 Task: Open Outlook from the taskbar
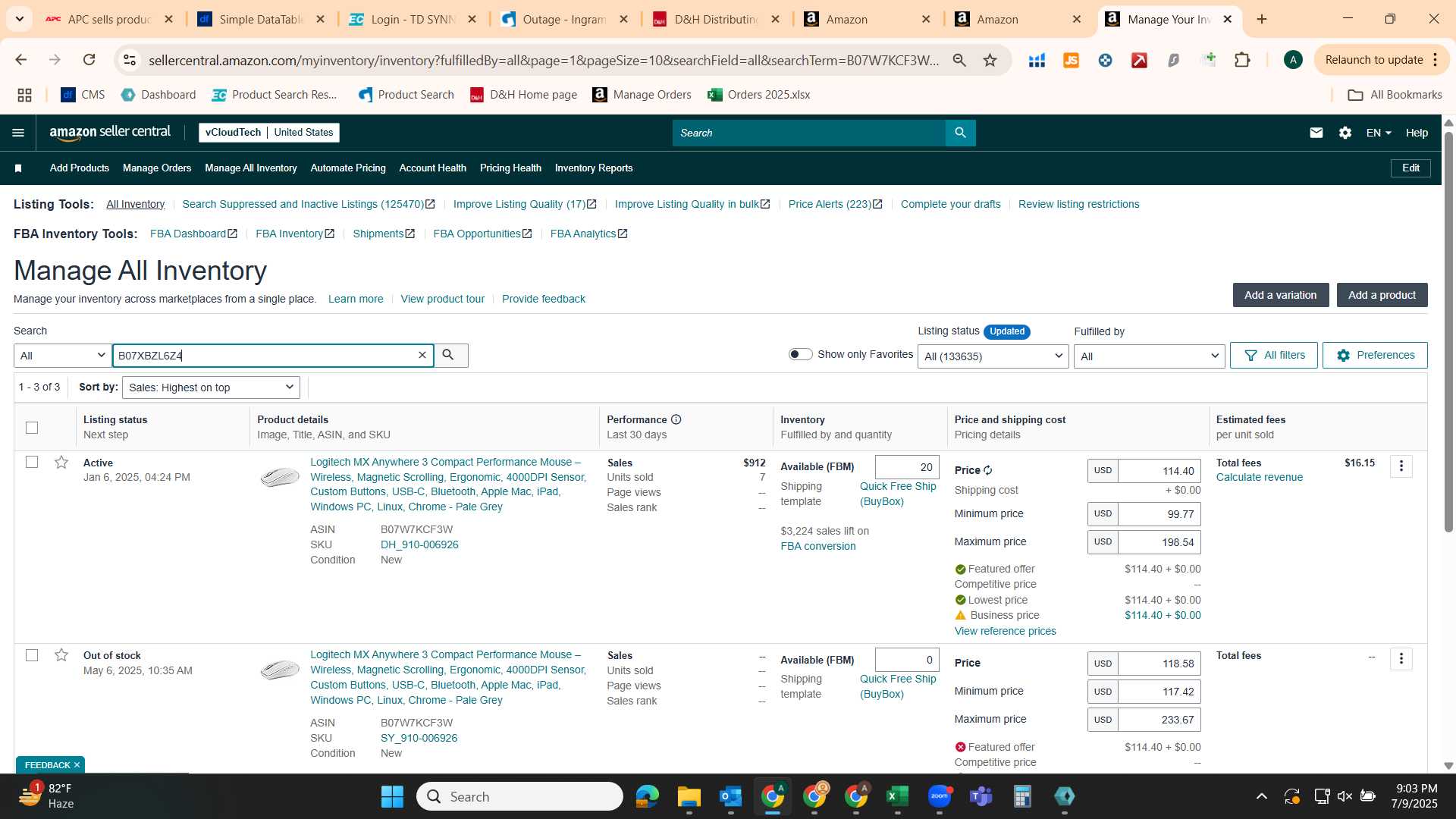730,796
